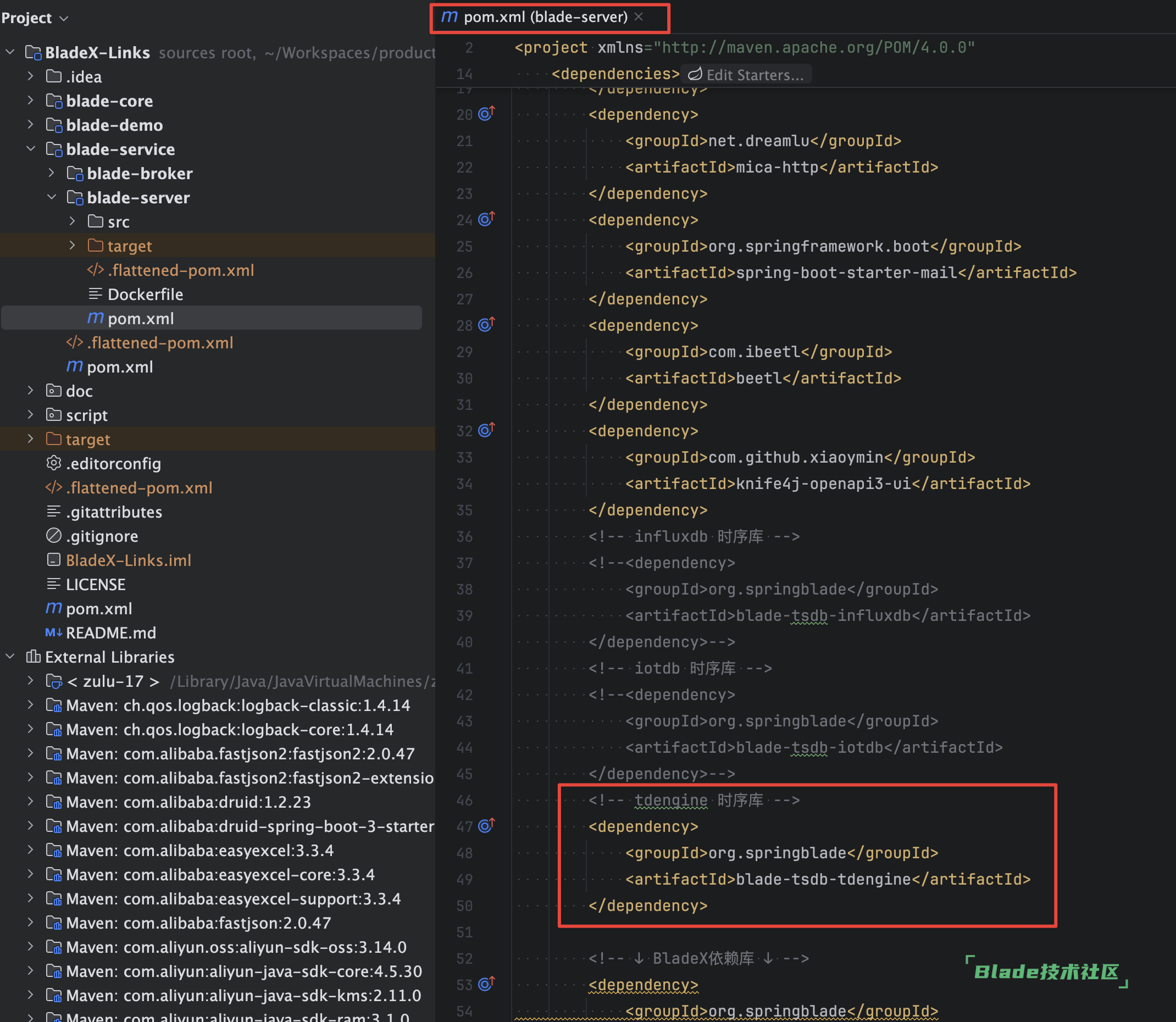Click the spring-boot-starter-mail artifactId text
1176x1022 pixels.
(x=846, y=273)
